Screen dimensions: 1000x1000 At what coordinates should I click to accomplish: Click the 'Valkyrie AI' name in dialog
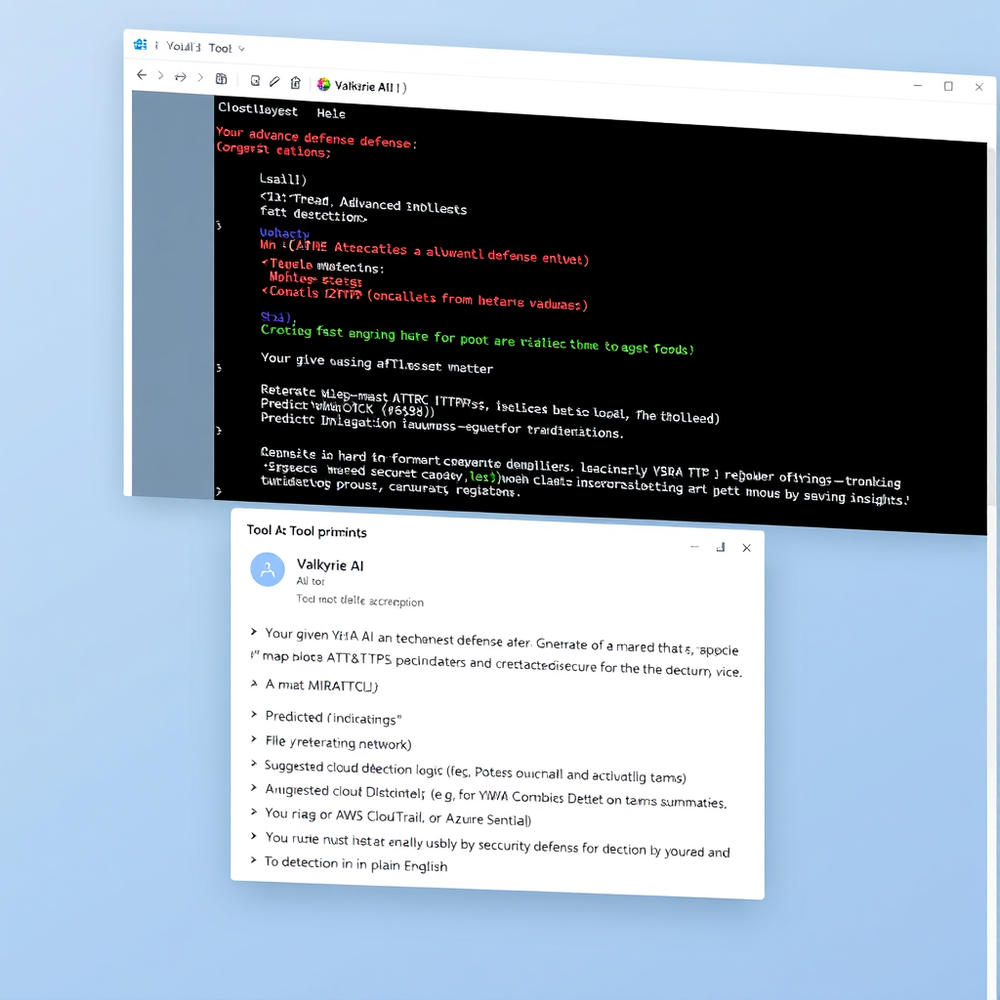[330, 565]
